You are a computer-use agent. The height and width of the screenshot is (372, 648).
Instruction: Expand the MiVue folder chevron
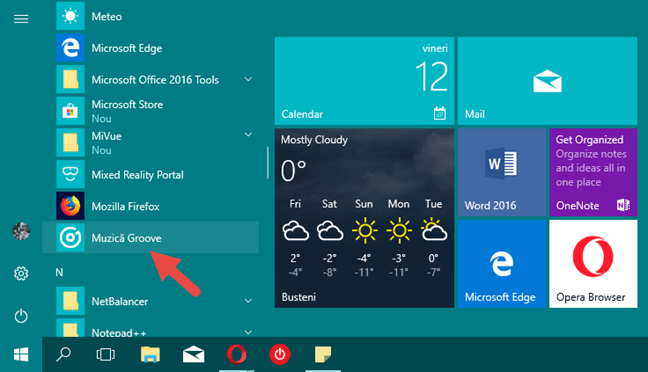point(248,135)
